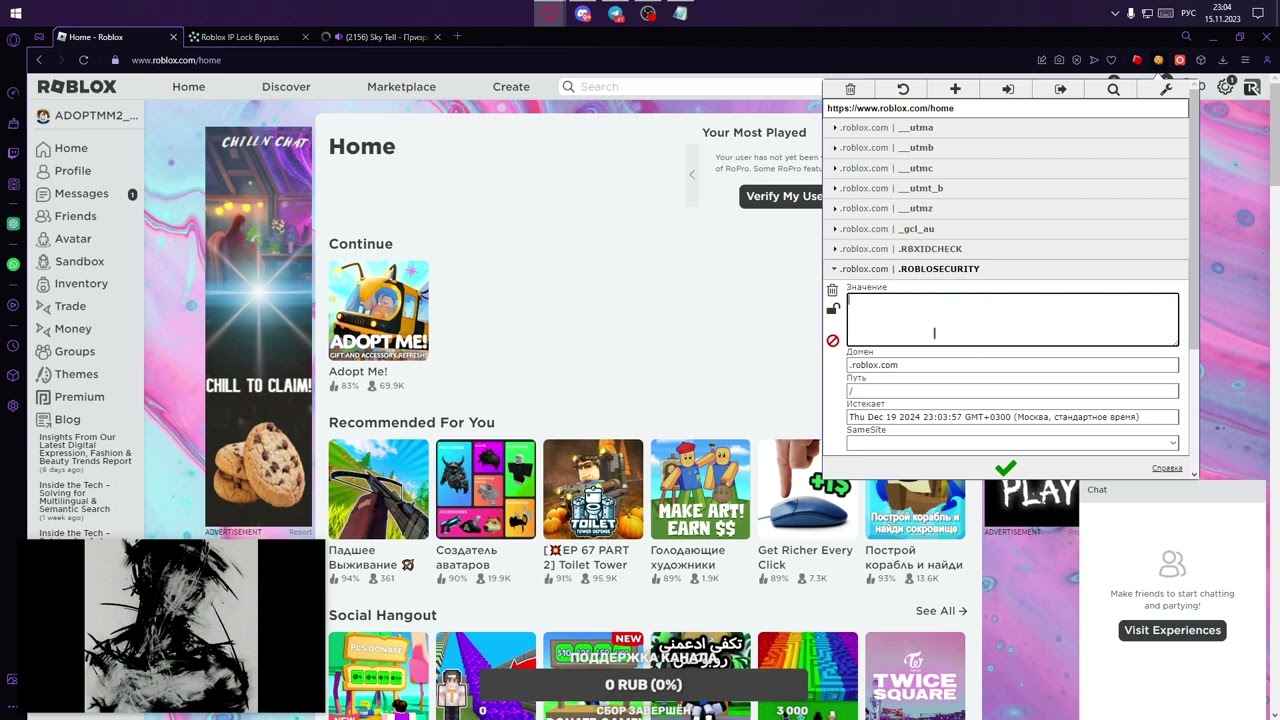The height and width of the screenshot is (720, 1280).
Task: Submit cookie changes with green checkmark
Action: click(x=1006, y=467)
